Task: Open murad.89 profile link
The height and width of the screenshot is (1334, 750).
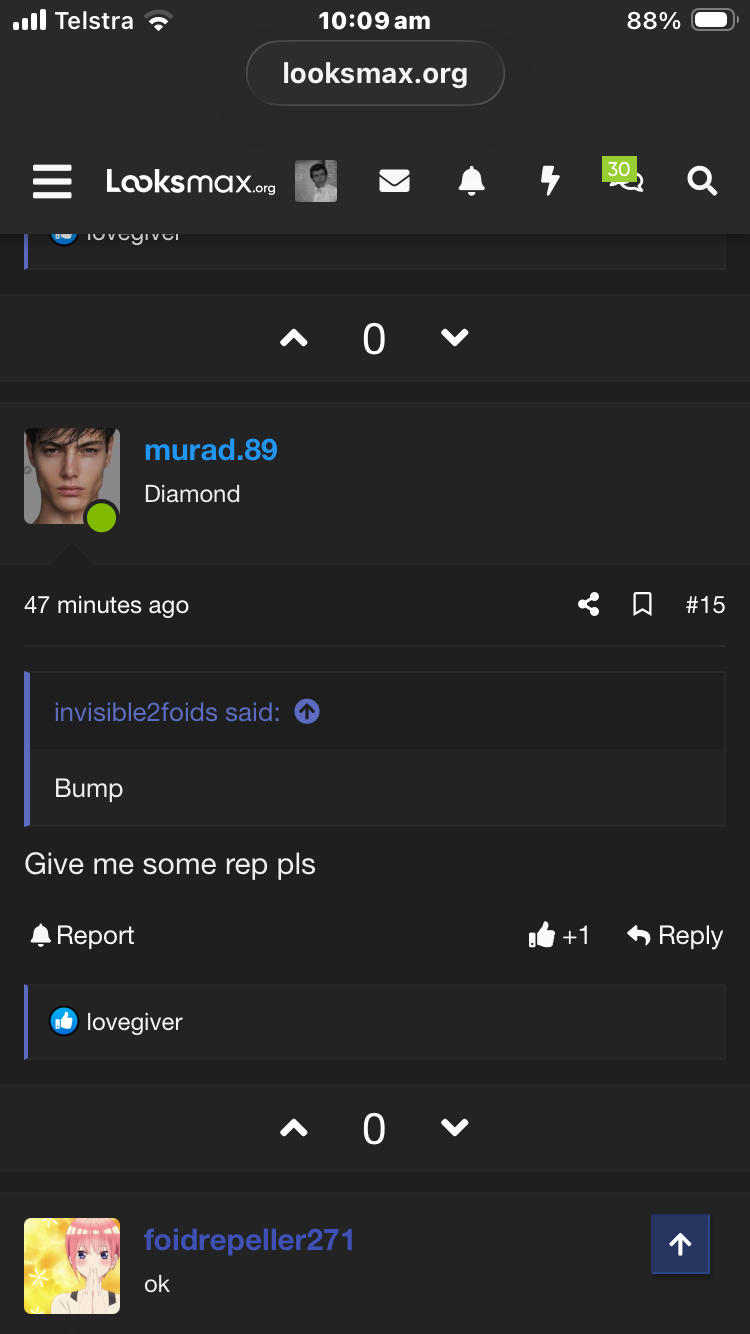Action: click(211, 450)
